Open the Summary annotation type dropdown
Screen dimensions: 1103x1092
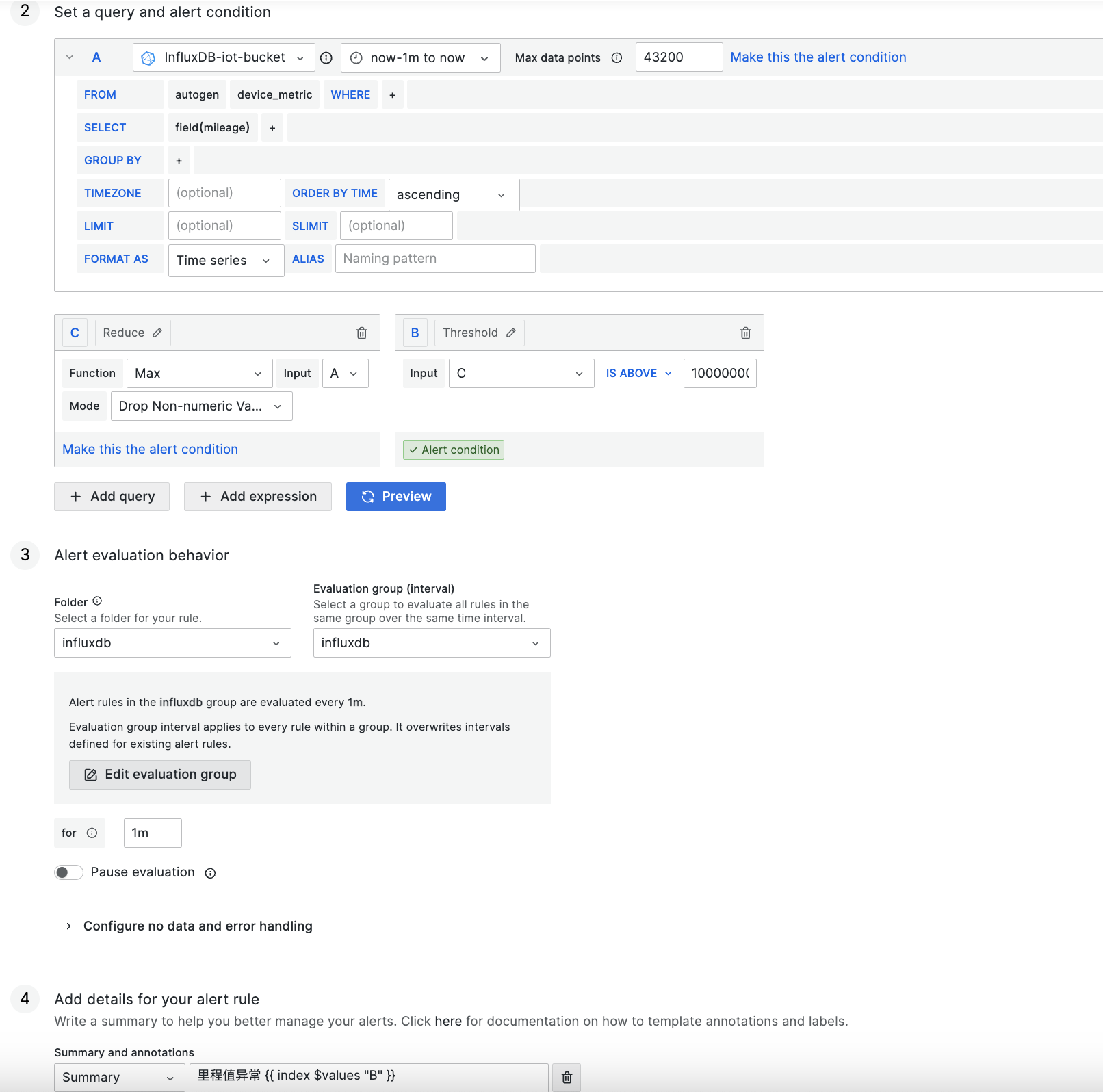pos(120,1078)
